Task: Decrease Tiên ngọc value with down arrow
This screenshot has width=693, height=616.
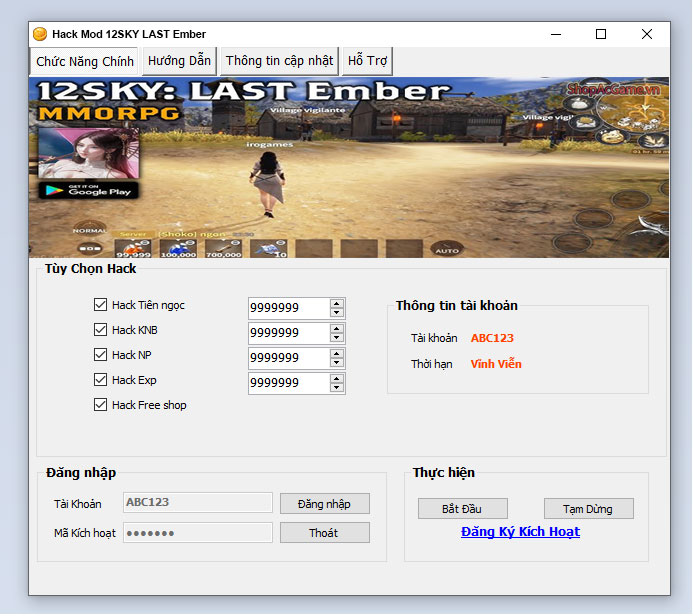Action: (x=337, y=313)
